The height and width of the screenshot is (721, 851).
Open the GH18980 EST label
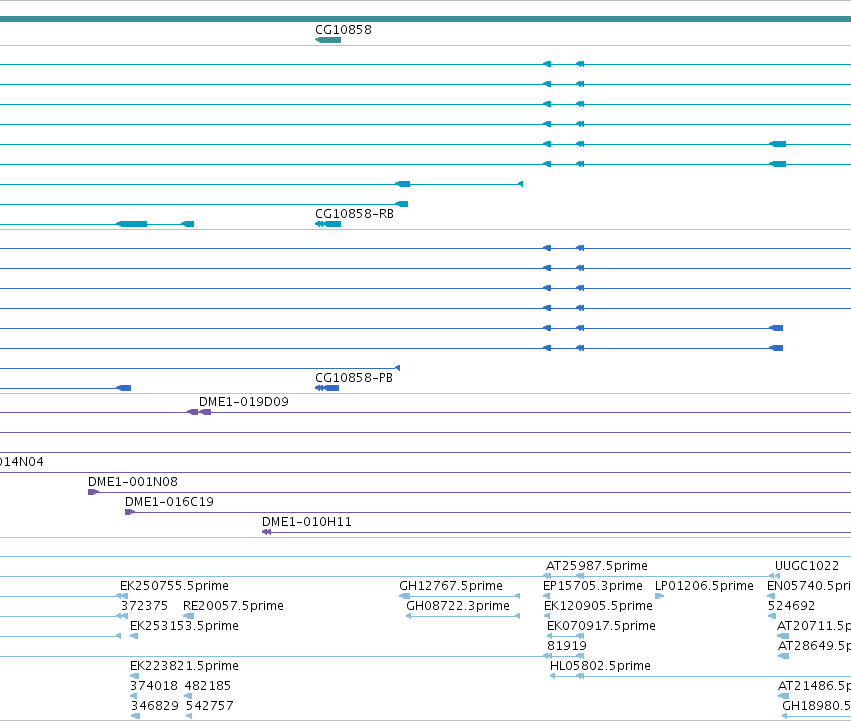point(816,706)
